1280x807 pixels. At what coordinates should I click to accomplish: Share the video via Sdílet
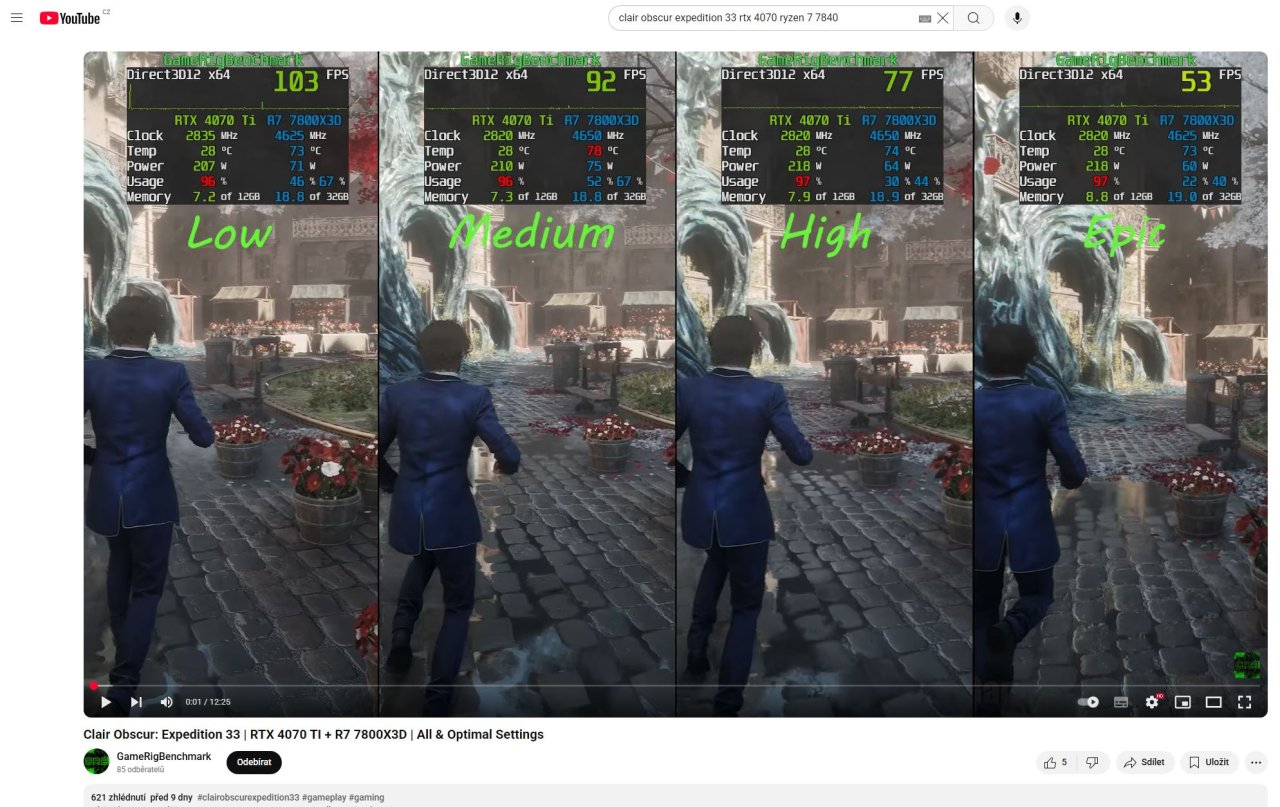point(1145,762)
